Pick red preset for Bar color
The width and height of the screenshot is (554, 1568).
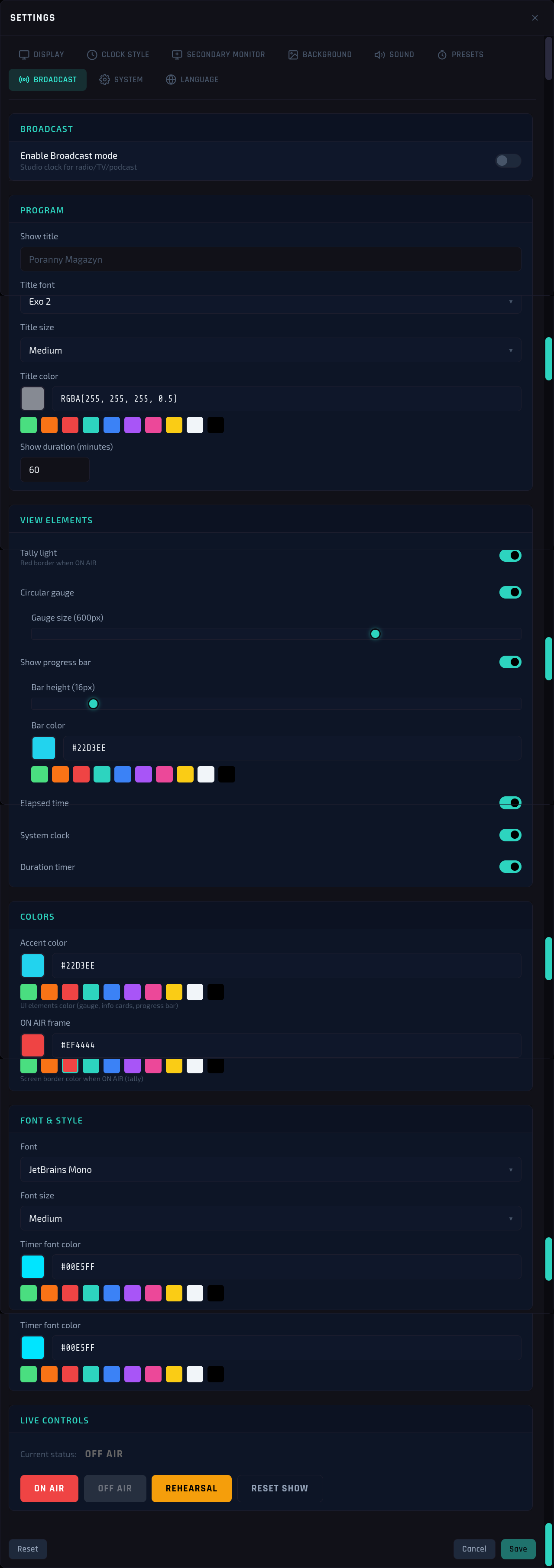[x=81, y=774]
